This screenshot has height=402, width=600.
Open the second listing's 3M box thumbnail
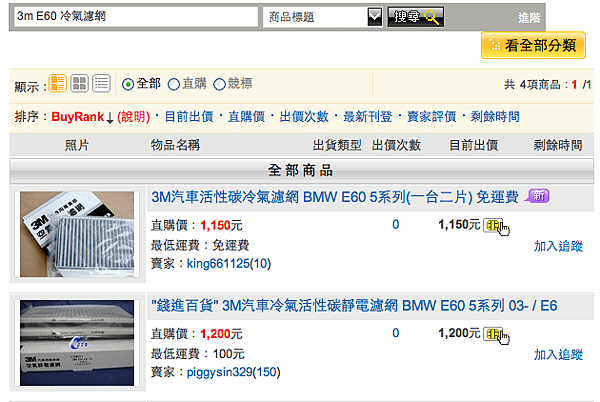pos(77,343)
